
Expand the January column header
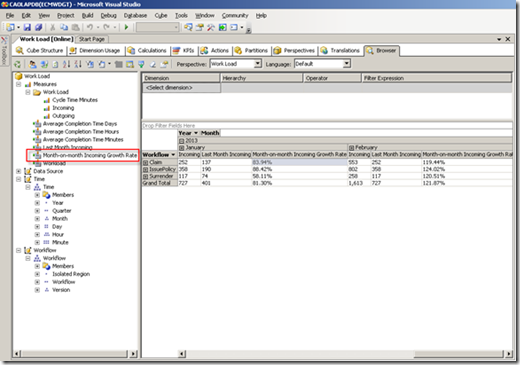pyautogui.click(x=182, y=148)
